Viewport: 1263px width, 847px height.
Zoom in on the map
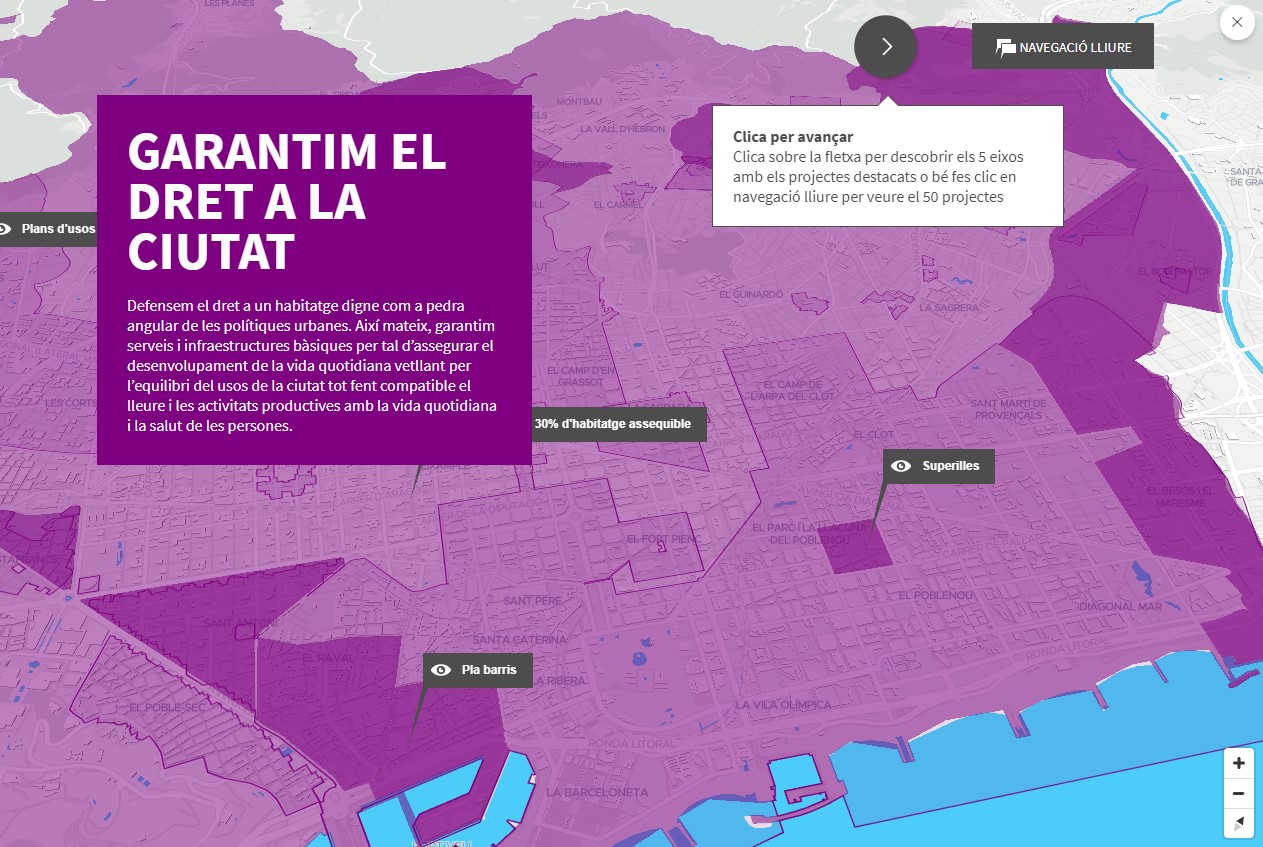click(1238, 764)
